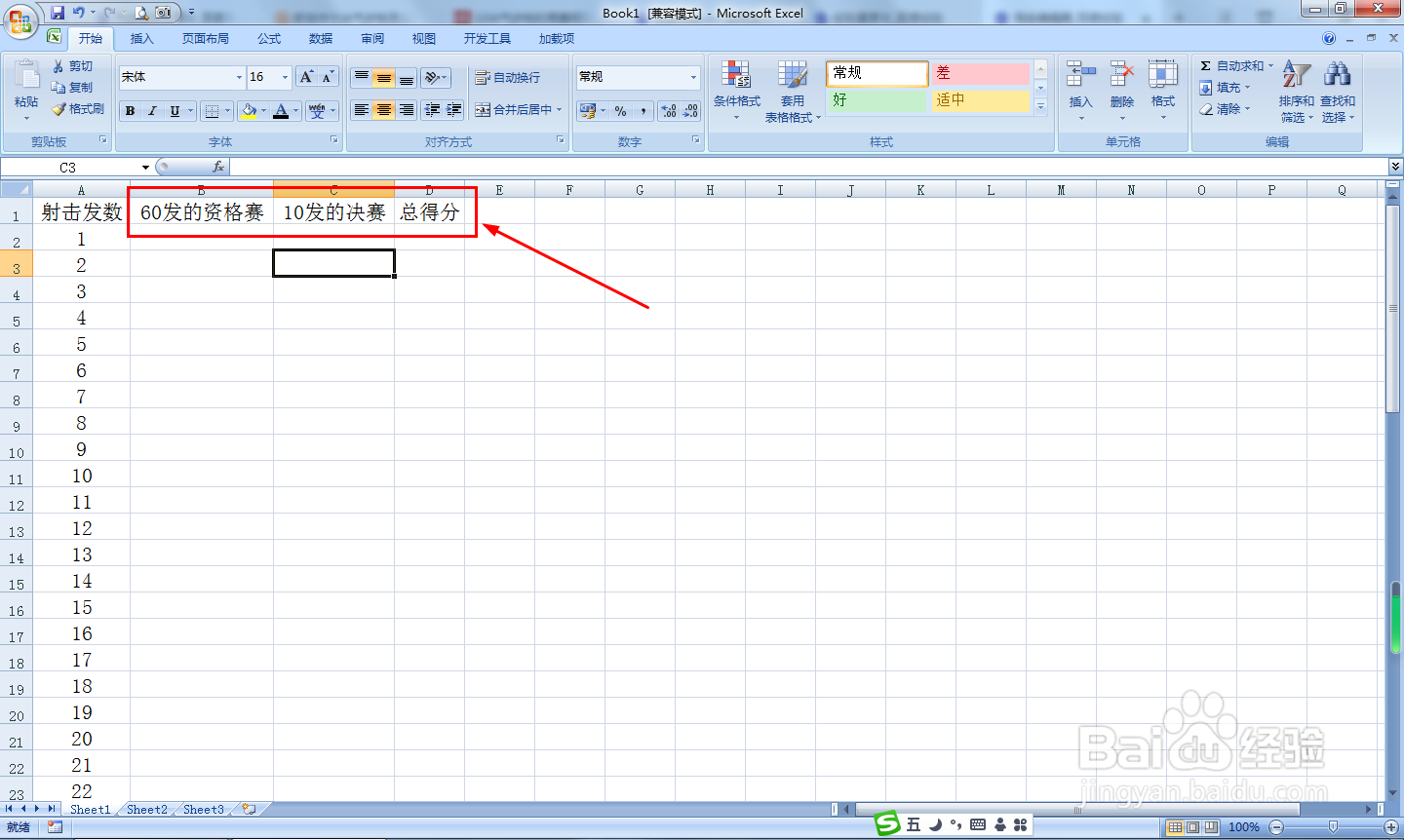Switch to the 页面布局 ribbon tab
Viewport: 1404px width, 840px height.
pyautogui.click(x=206, y=39)
